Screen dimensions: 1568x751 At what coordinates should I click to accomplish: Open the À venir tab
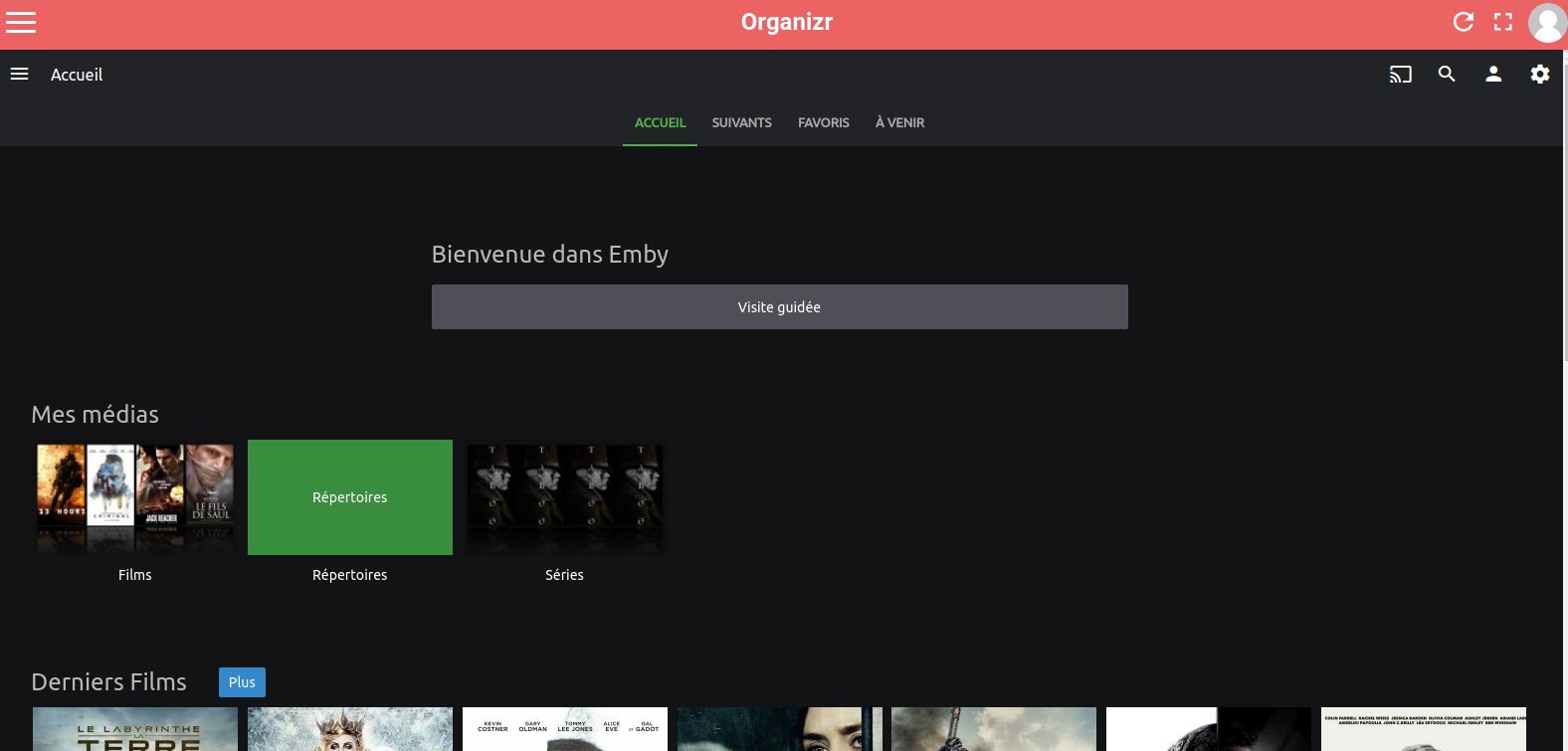pos(899,122)
